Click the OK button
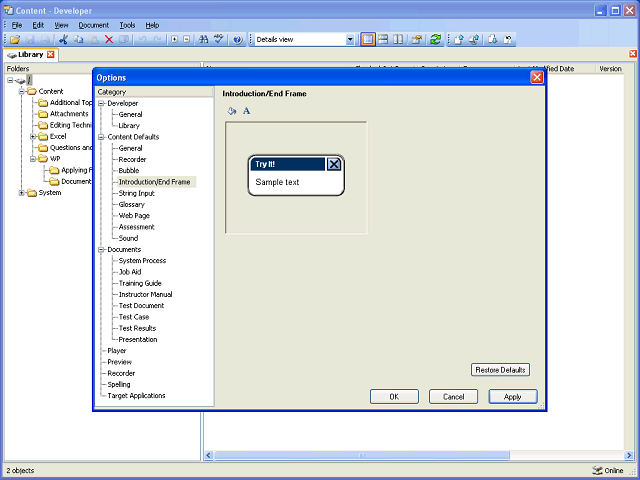 pos(394,397)
